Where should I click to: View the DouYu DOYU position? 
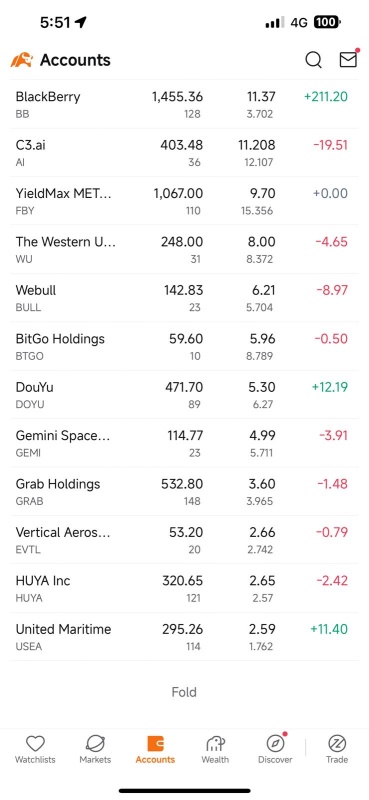(x=184, y=395)
